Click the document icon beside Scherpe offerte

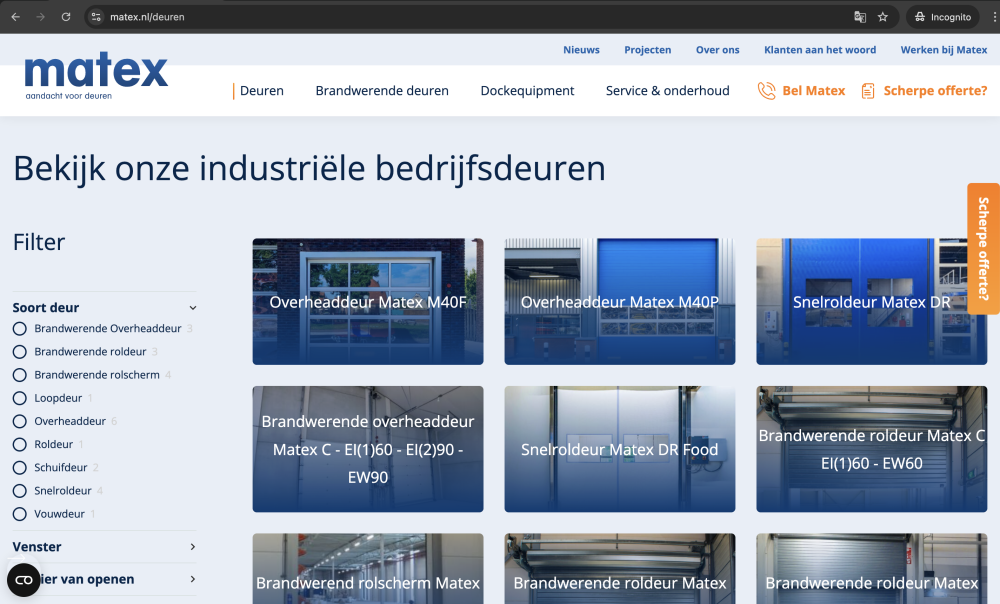click(x=868, y=91)
